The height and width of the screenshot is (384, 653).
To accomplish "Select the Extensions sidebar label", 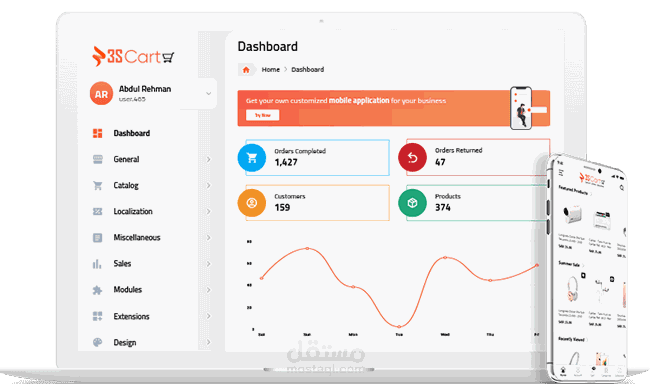I will coord(131,317).
